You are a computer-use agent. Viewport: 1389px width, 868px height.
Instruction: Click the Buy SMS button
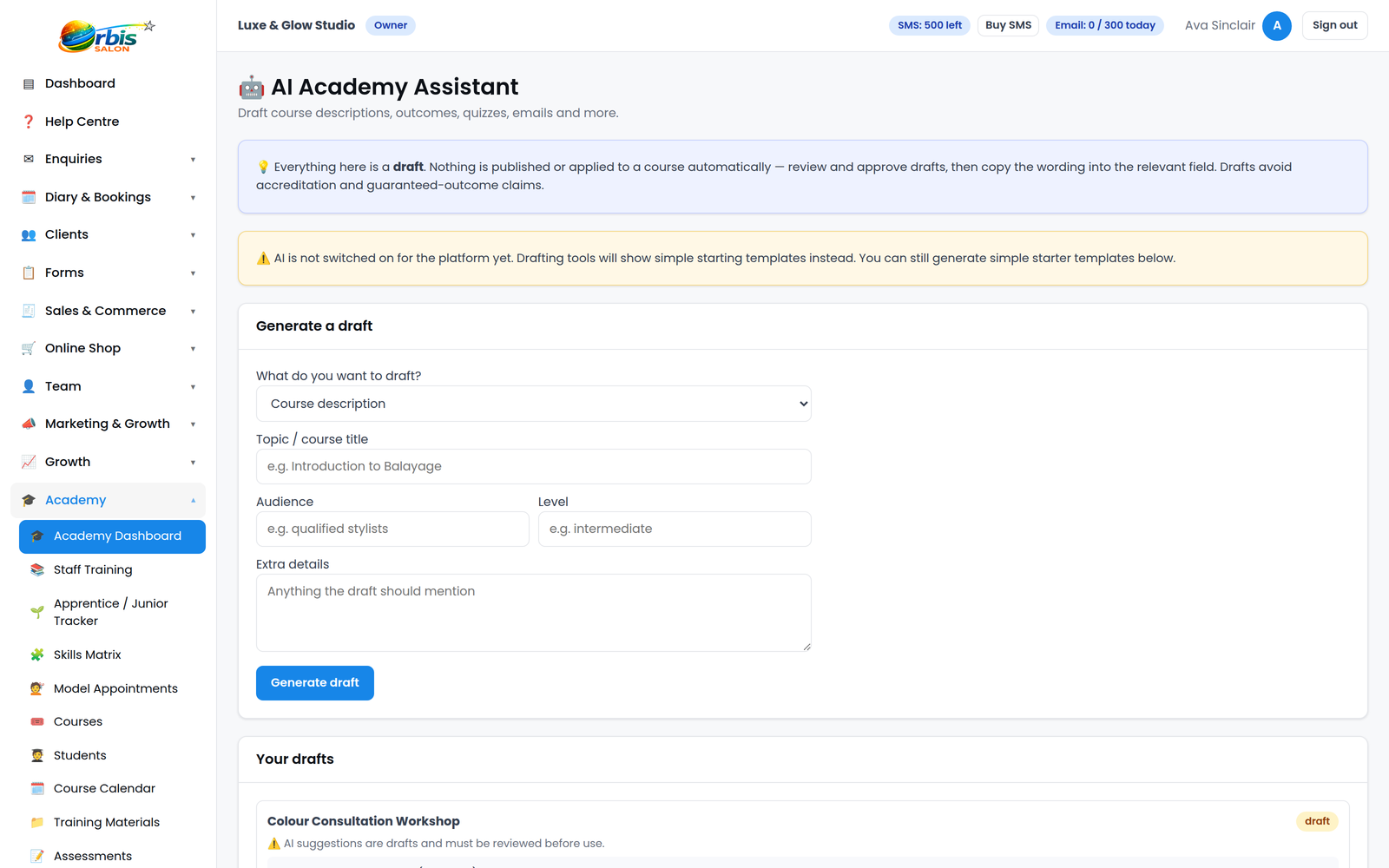tap(1008, 25)
